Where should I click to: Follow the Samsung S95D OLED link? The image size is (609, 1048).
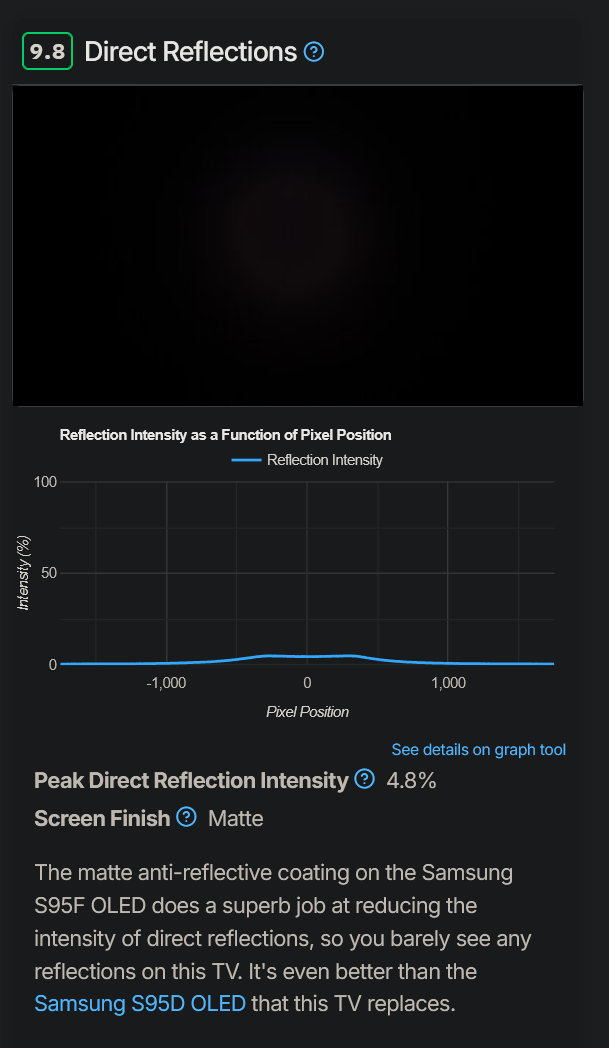tap(139, 1003)
